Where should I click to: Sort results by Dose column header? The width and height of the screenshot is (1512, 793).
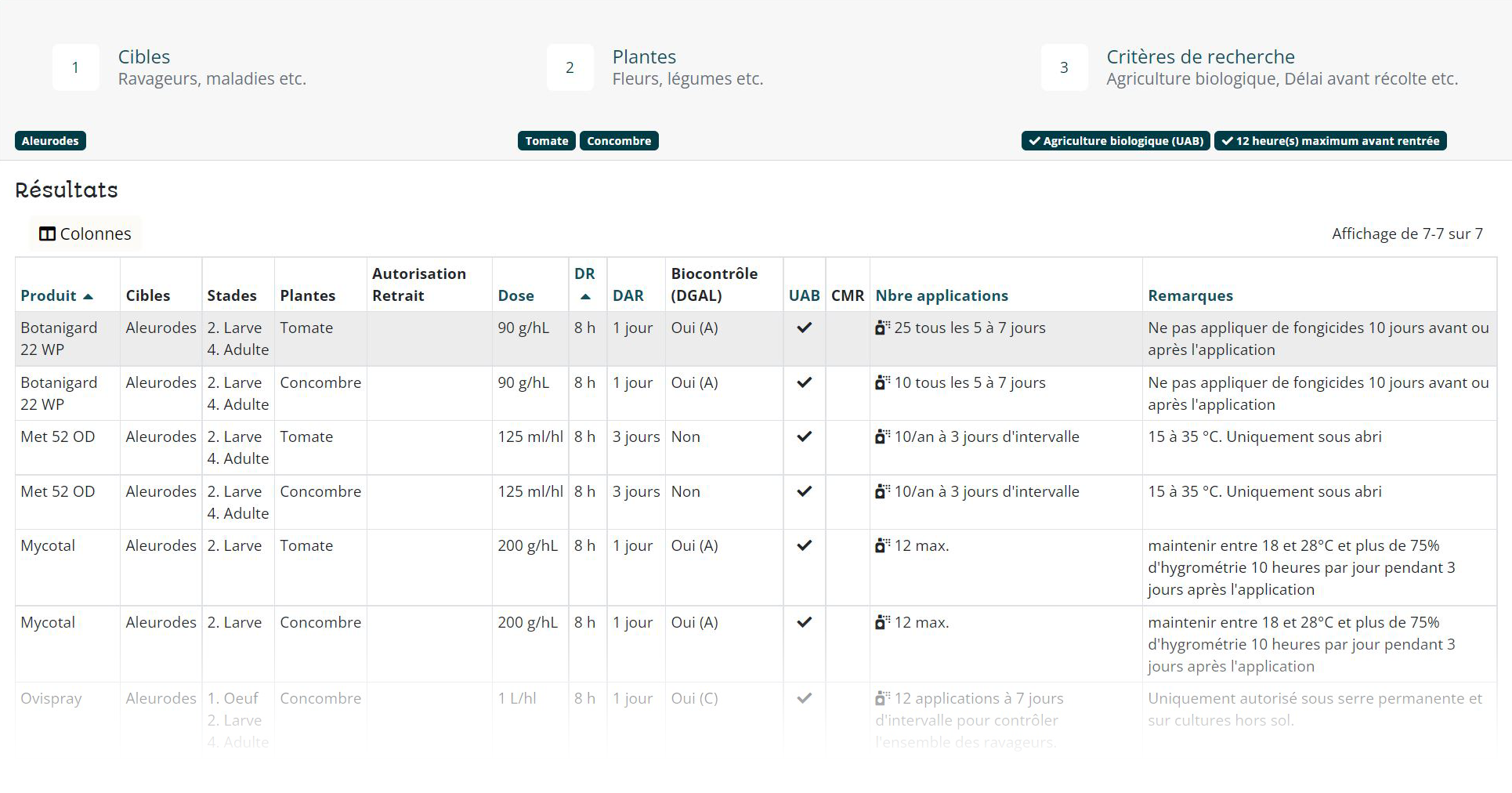tap(515, 295)
